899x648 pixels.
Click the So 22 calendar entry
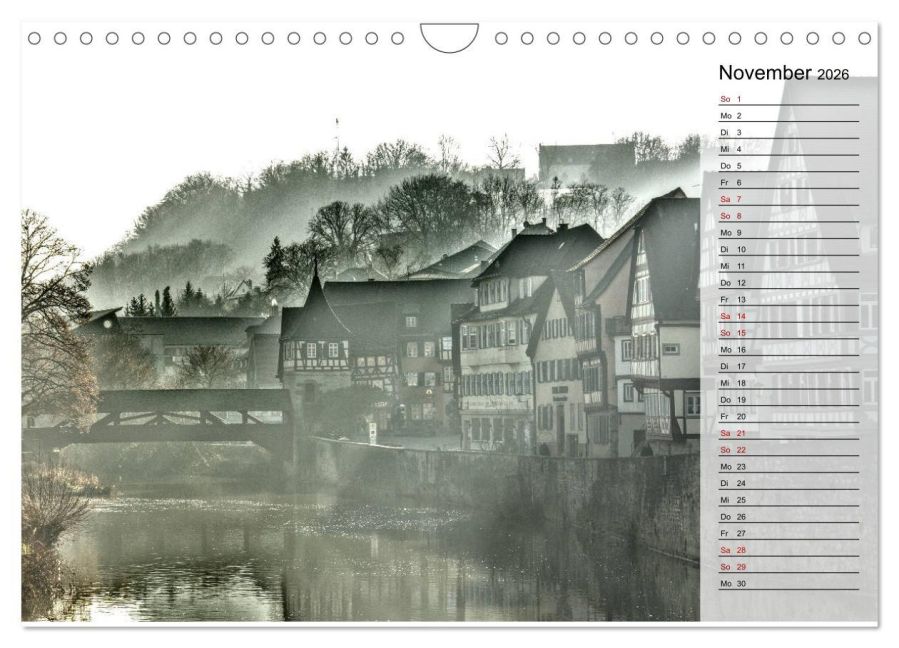point(789,450)
